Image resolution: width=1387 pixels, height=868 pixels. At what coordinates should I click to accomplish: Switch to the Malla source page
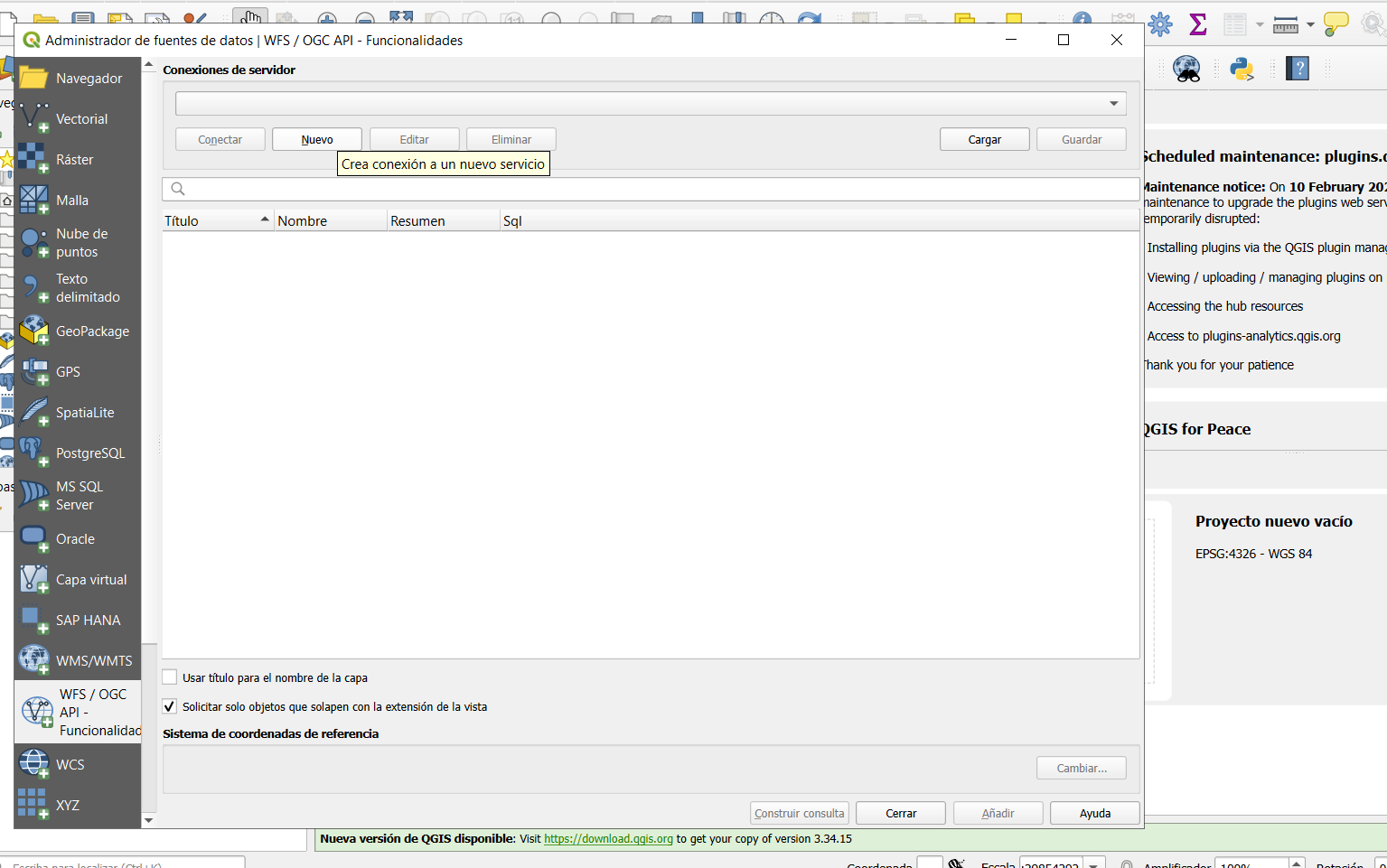(x=78, y=201)
